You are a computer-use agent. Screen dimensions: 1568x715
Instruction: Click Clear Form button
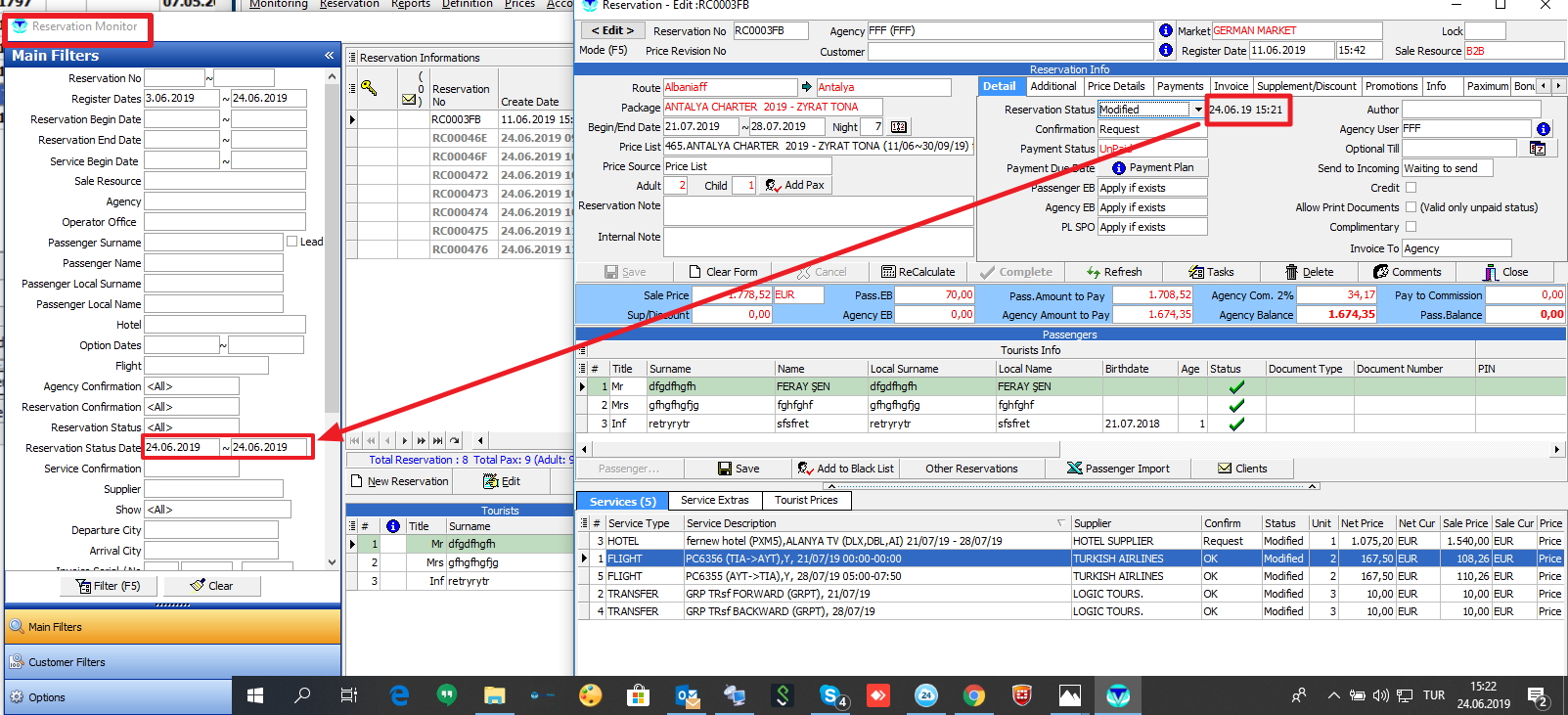723,272
